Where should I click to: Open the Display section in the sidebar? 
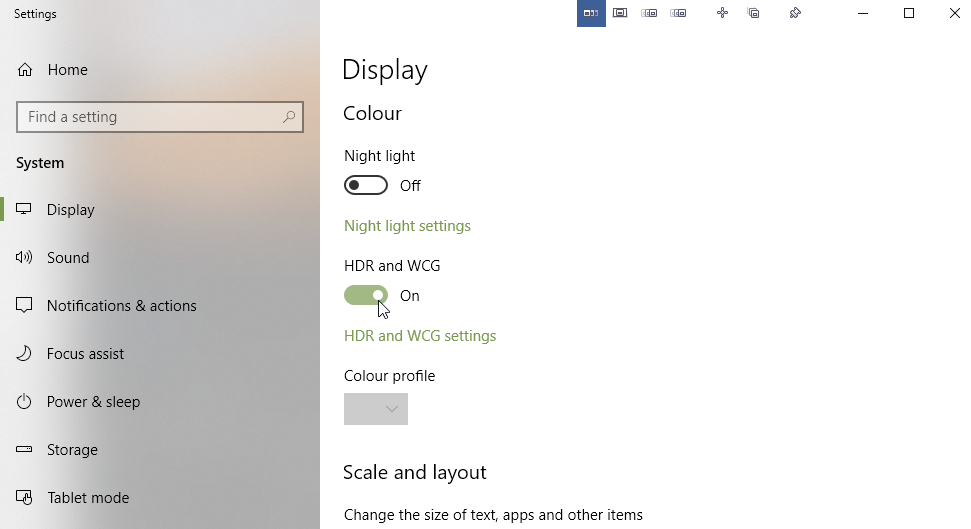tap(70, 210)
